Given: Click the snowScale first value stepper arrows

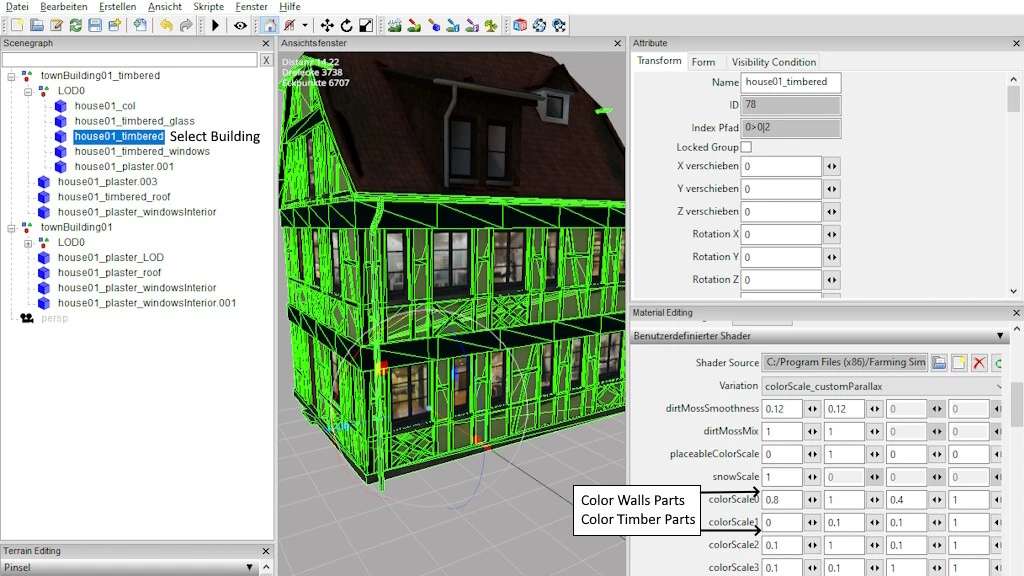Looking at the screenshot, I should pos(812,477).
